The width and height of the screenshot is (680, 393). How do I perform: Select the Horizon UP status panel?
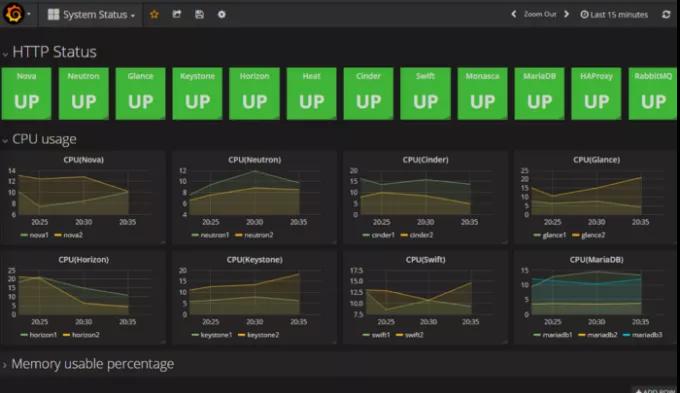click(x=255, y=93)
